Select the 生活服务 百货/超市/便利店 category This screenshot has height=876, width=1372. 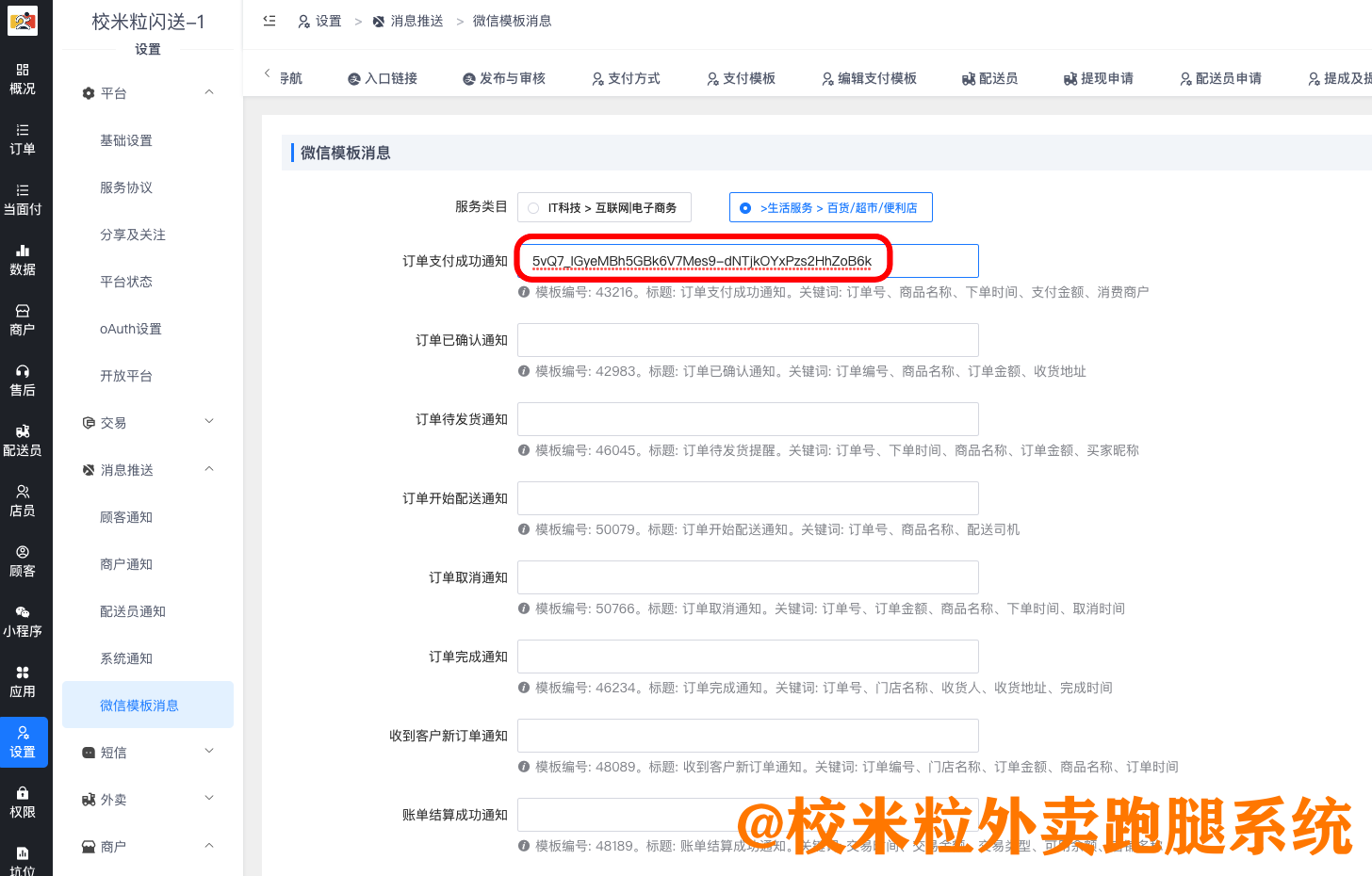point(830,206)
